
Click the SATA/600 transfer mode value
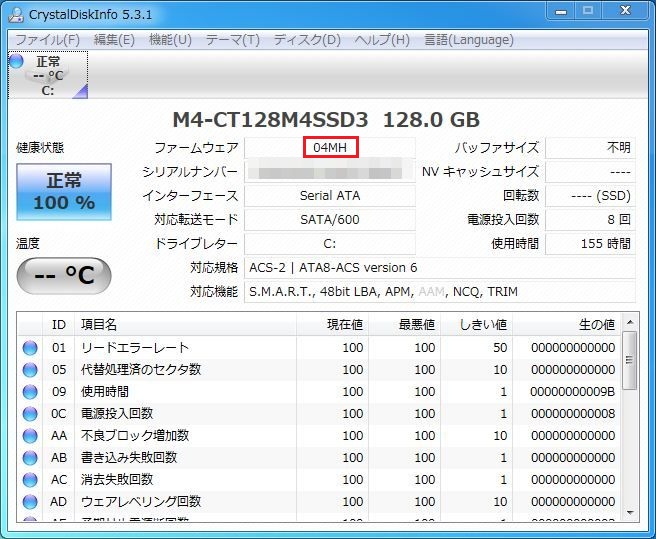330,220
